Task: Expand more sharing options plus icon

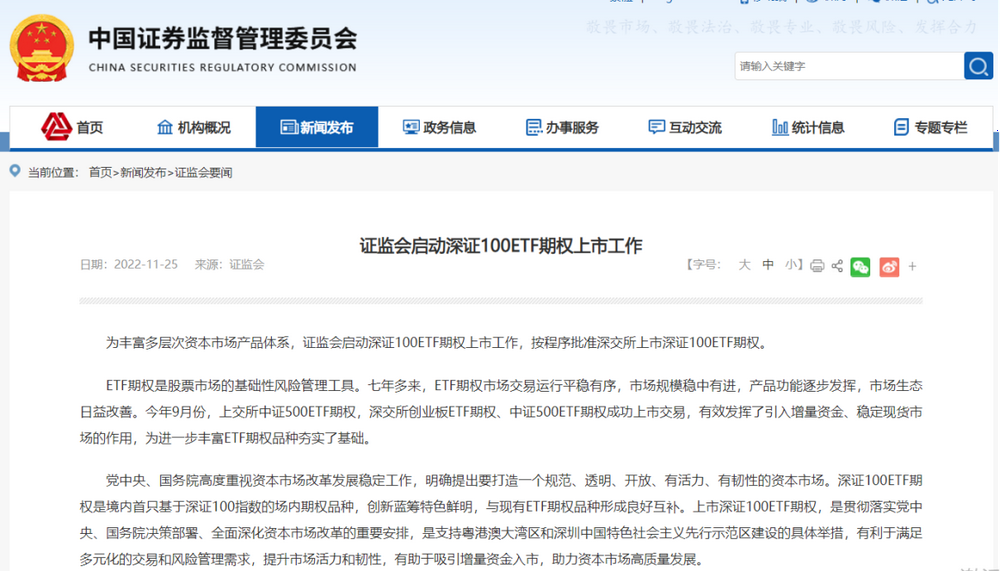Action: pyautogui.click(x=913, y=267)
